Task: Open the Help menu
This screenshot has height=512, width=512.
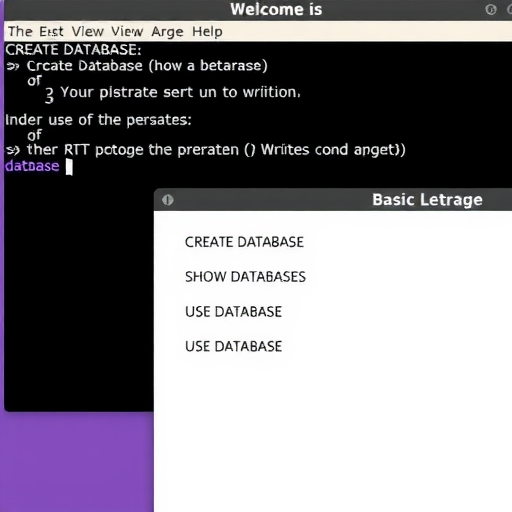Action: 207,32
